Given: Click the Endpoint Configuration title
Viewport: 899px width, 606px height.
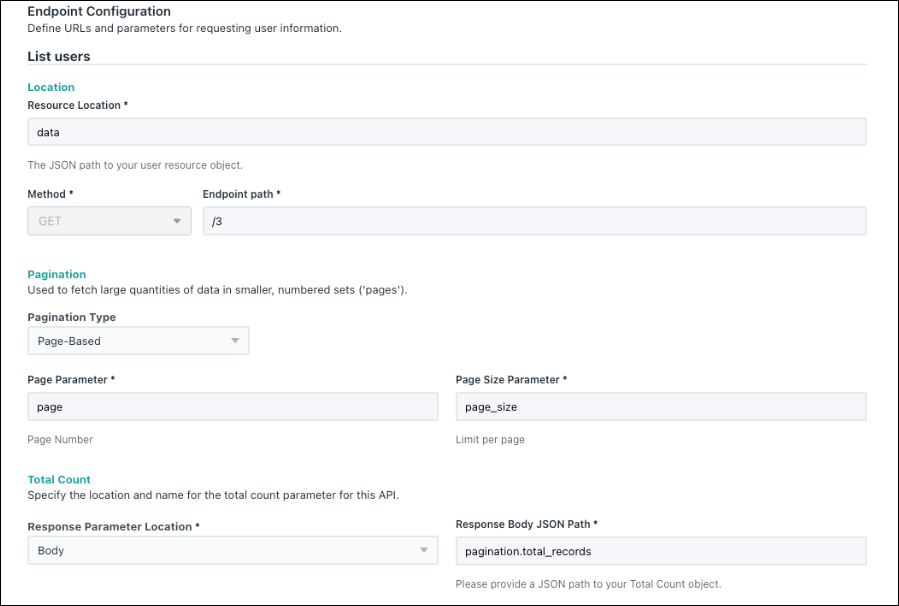Looking at the screenshot, I should click(99, 11).
